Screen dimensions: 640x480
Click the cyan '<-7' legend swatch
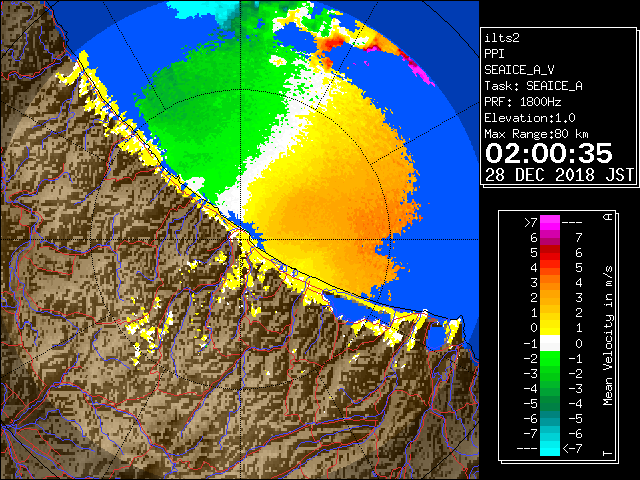tap(550, 448)
